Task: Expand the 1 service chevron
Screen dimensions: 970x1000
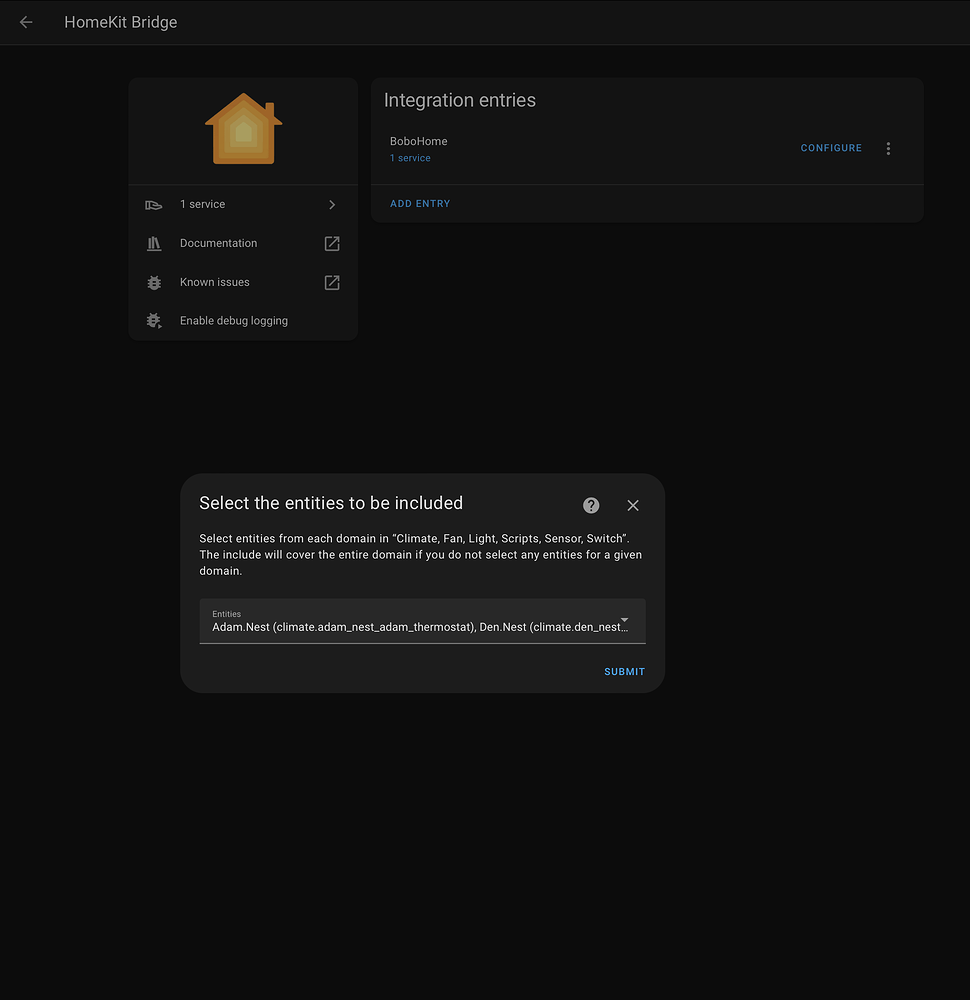Action: [332, 205]
